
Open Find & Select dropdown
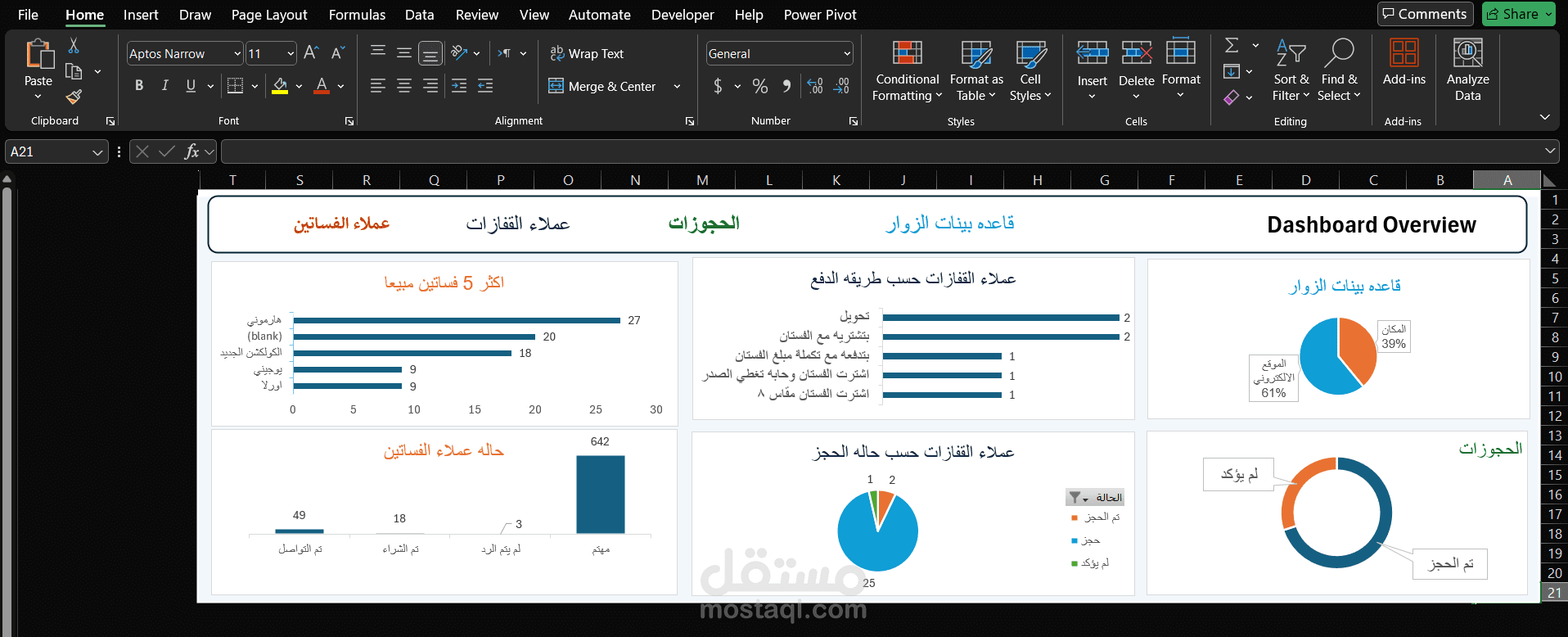click(x=1339, y=71)
